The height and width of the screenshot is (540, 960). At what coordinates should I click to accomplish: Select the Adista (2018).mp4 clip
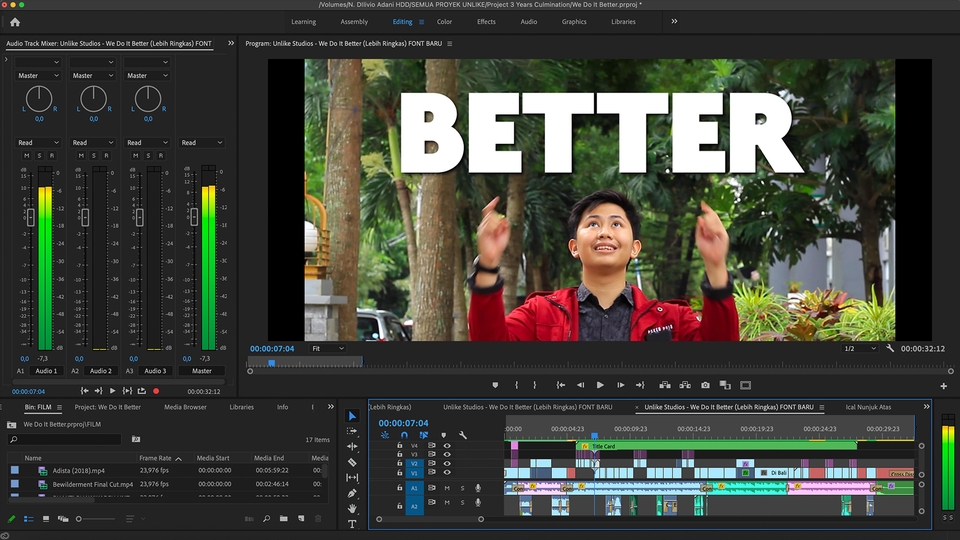click(x=79, y=470)
